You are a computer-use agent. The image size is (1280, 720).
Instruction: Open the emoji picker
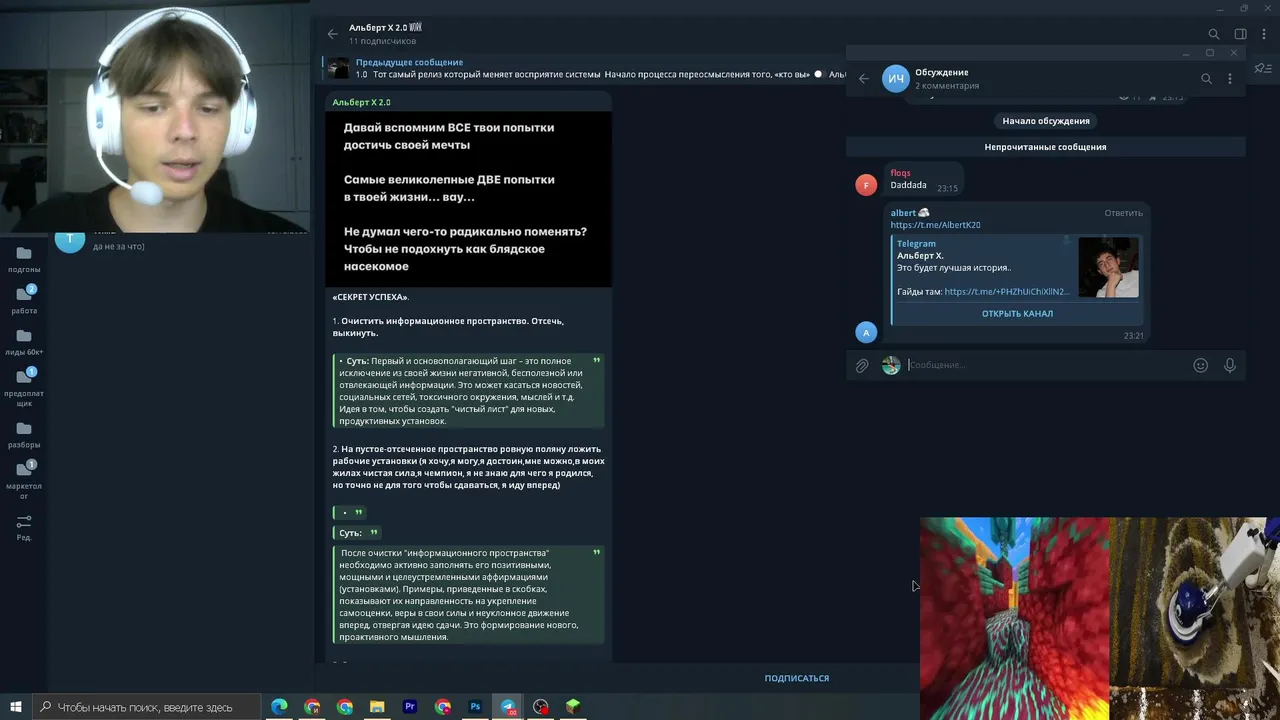tap(1201, 366)
